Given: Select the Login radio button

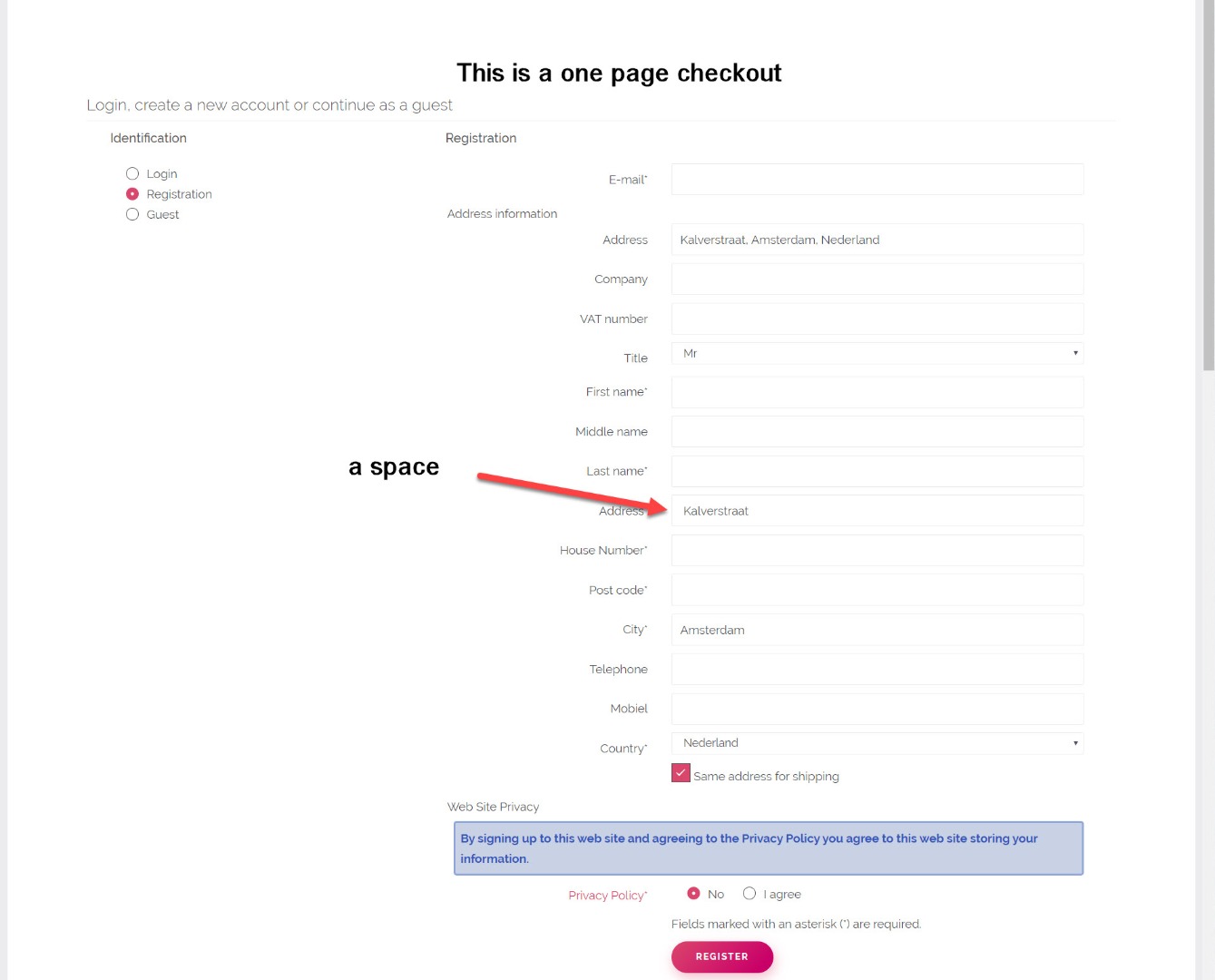Looking at the screenshot, I should coord(132,173).
